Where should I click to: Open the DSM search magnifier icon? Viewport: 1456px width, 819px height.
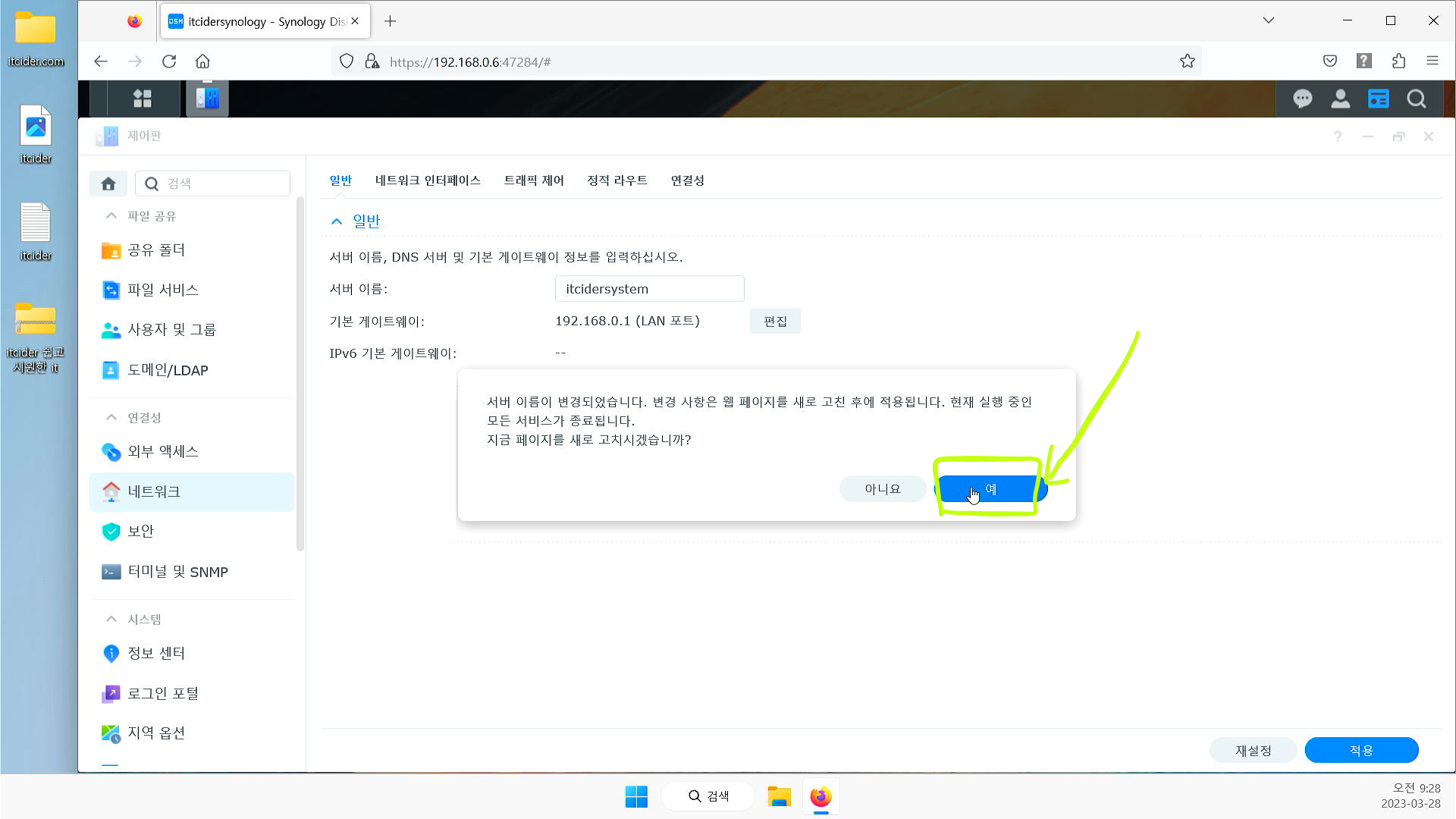1416,99
